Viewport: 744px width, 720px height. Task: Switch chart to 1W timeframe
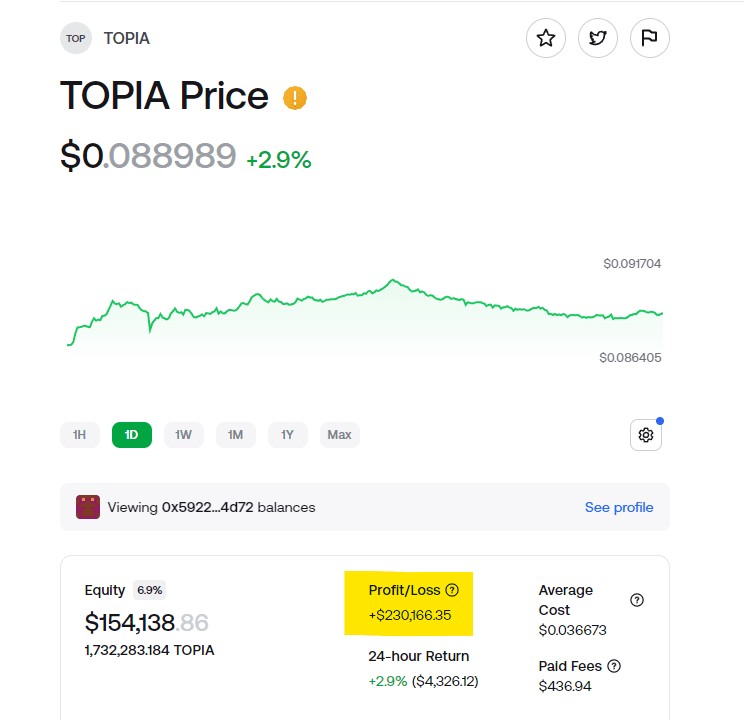coord(184,435)
